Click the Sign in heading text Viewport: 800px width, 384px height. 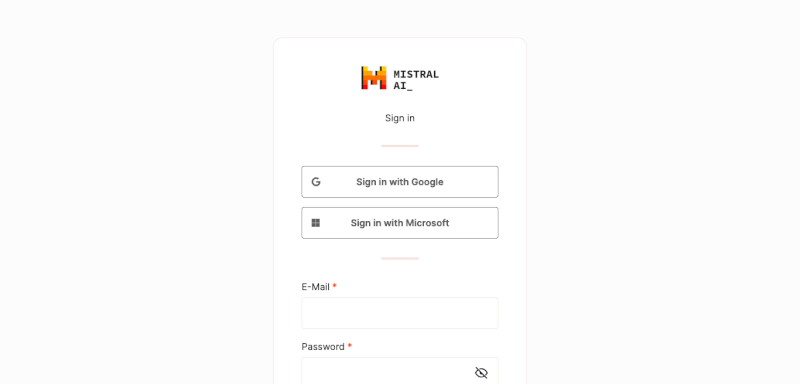pos(400,118)
